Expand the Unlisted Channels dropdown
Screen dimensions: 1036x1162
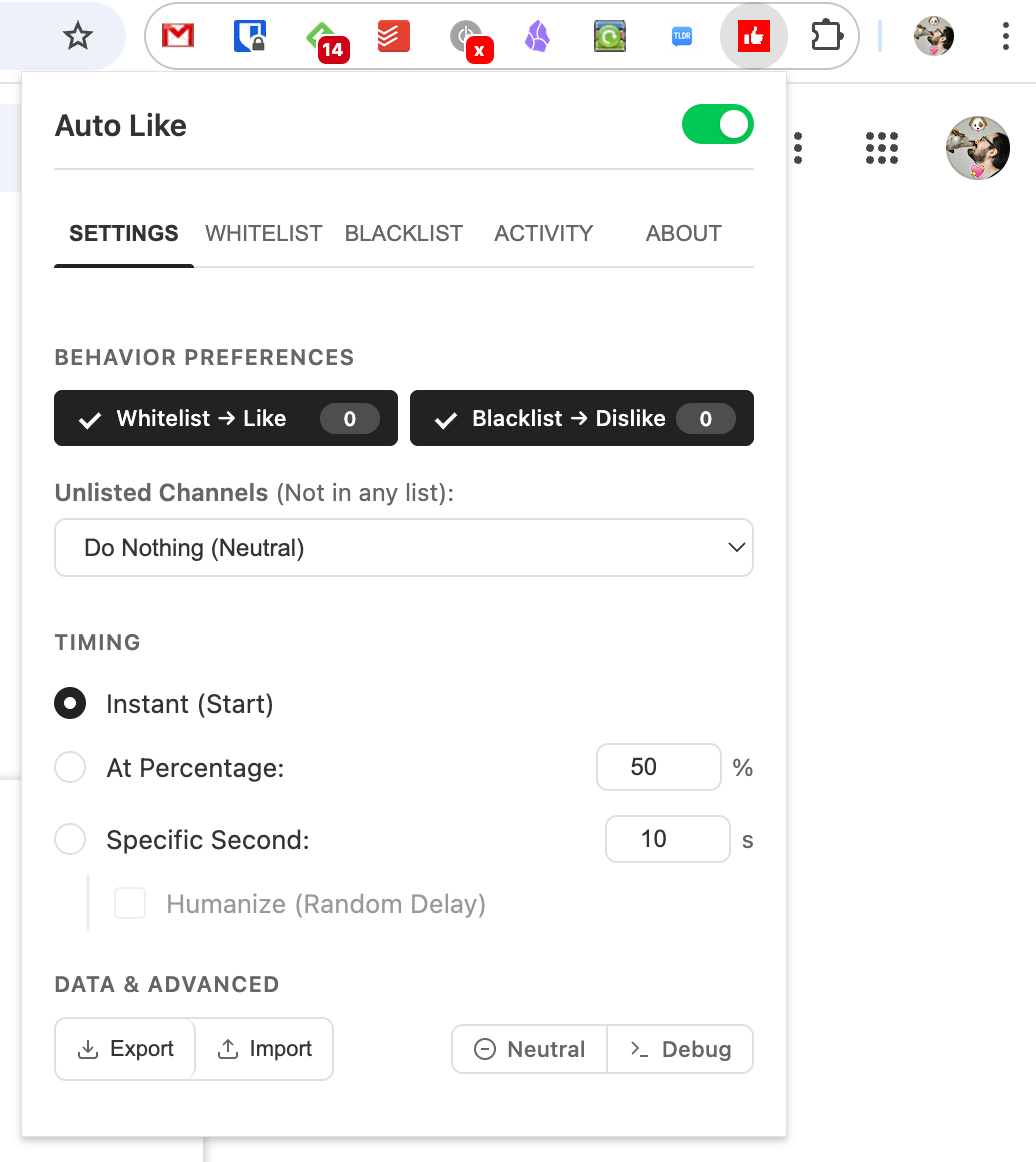(x=404, y=548)
